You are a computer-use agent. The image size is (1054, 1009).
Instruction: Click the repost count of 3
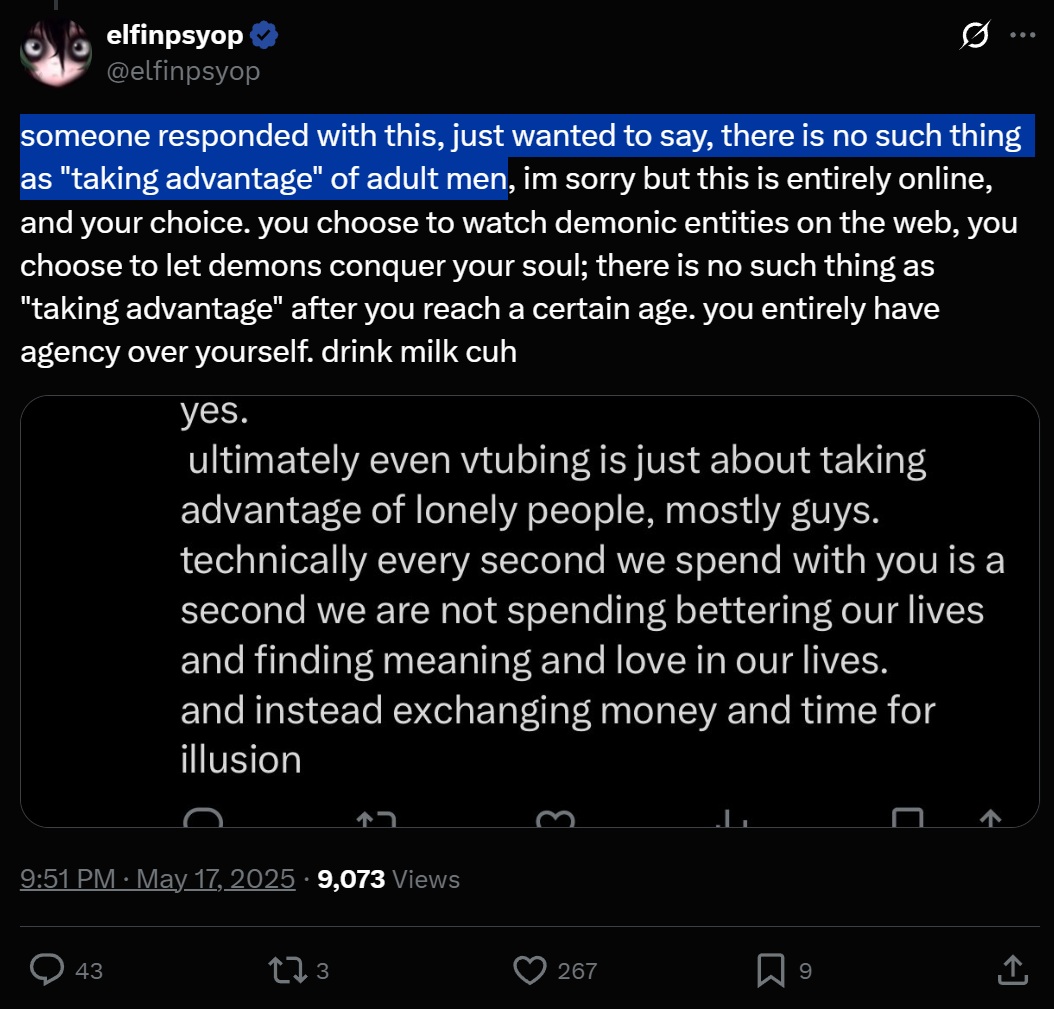coord(323,970)
